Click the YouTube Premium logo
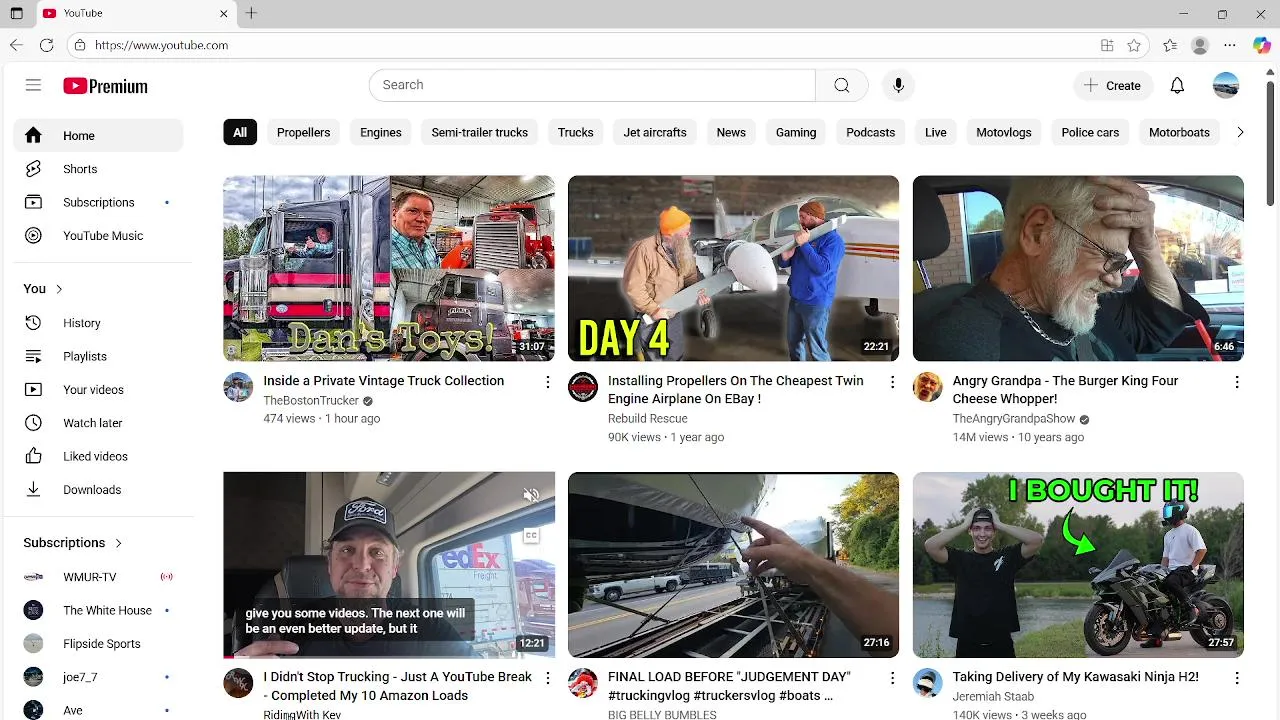 click(105, 86)
